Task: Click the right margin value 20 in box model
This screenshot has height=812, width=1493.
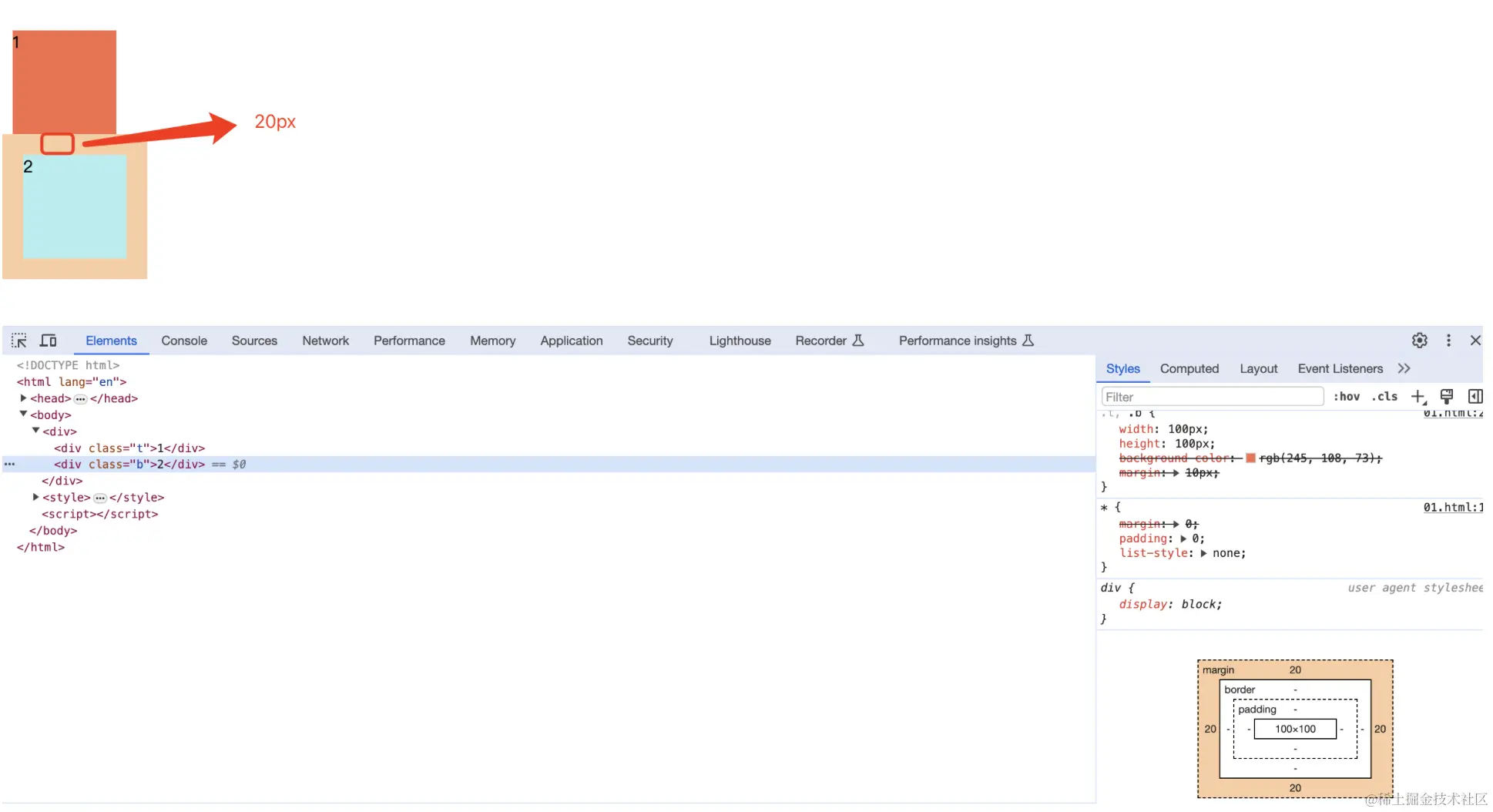Action: (1380, 729)
